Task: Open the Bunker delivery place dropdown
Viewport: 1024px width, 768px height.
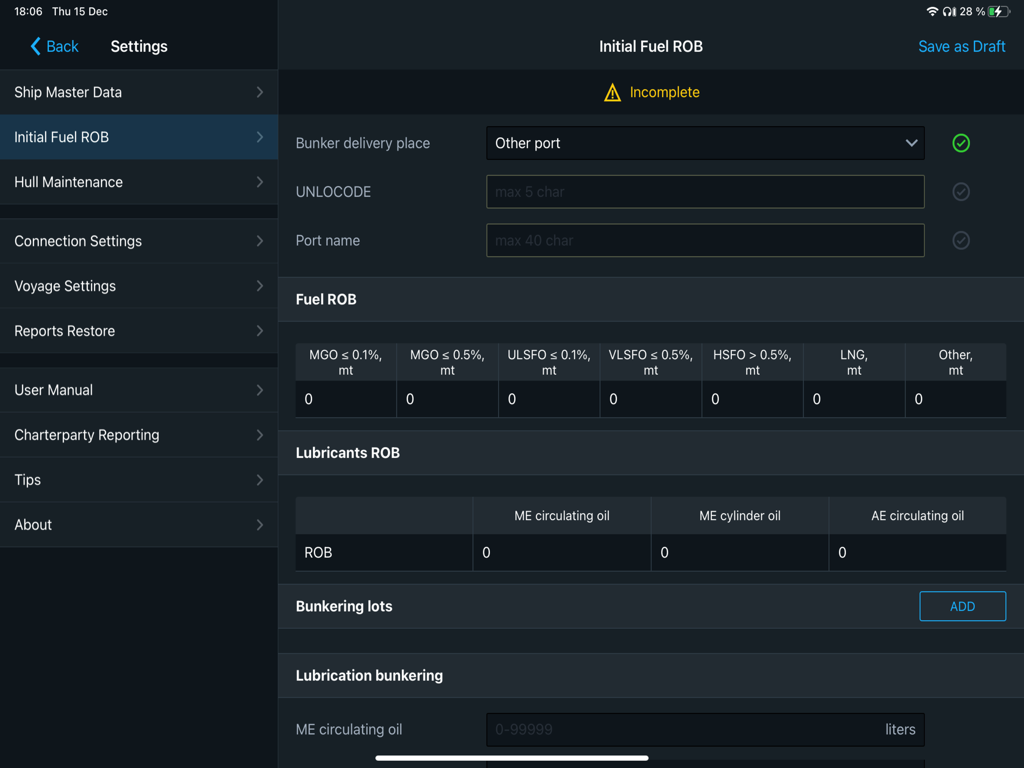Action: pos(705,143)
